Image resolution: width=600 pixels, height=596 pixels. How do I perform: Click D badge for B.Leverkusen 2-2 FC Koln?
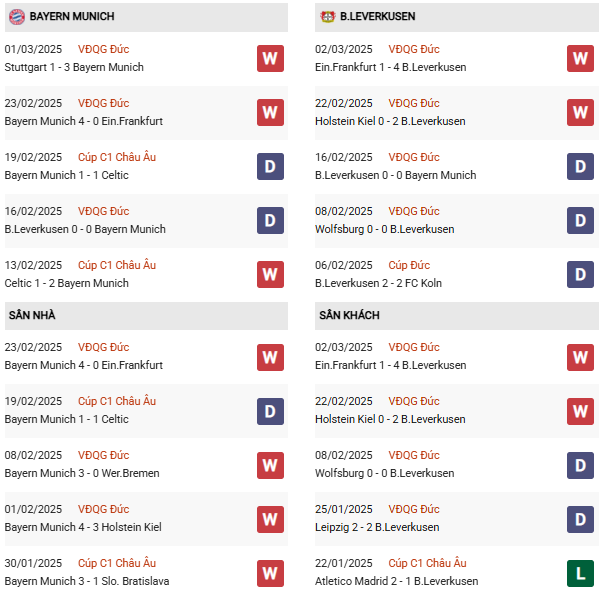pyautogui.click(x=580, y=274)
